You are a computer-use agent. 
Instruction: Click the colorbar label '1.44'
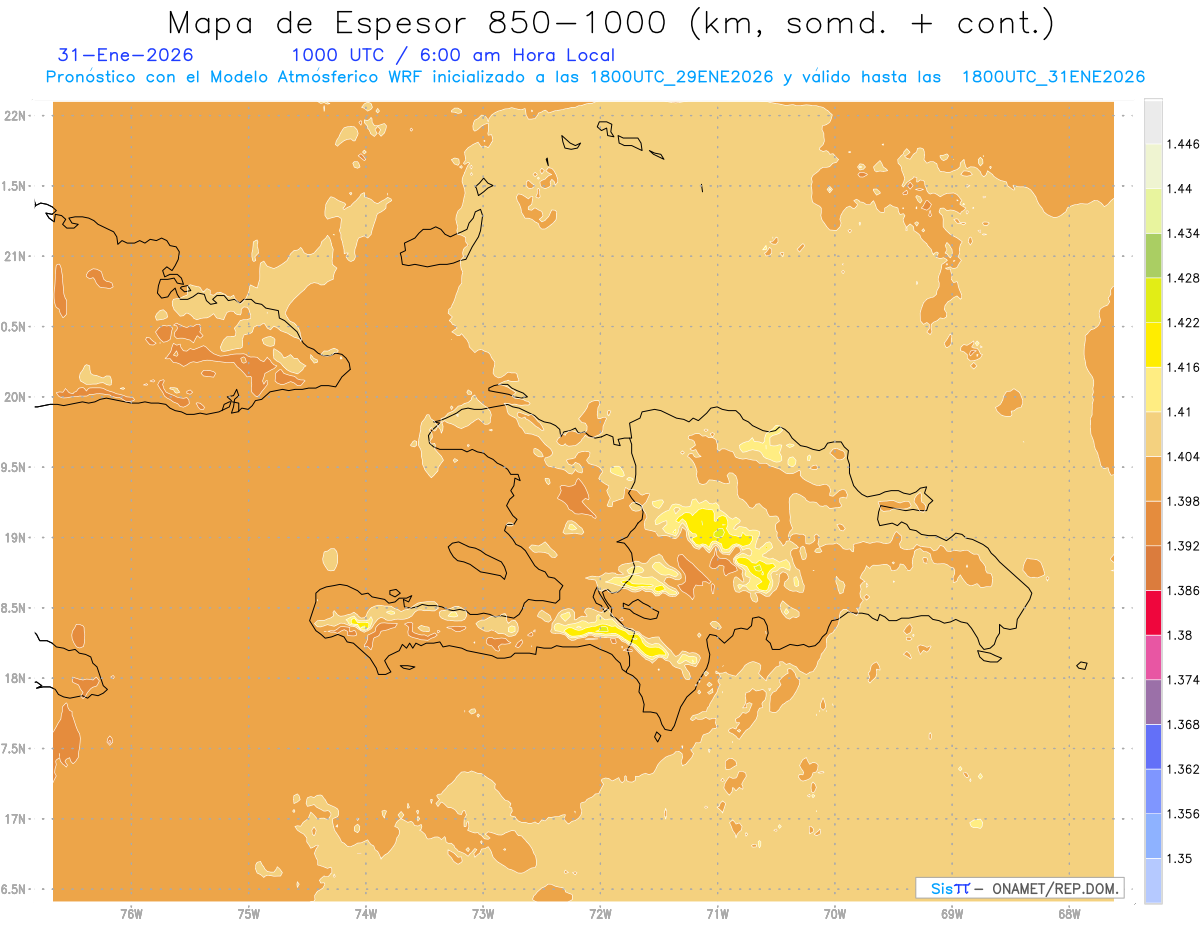point(1180,189)
